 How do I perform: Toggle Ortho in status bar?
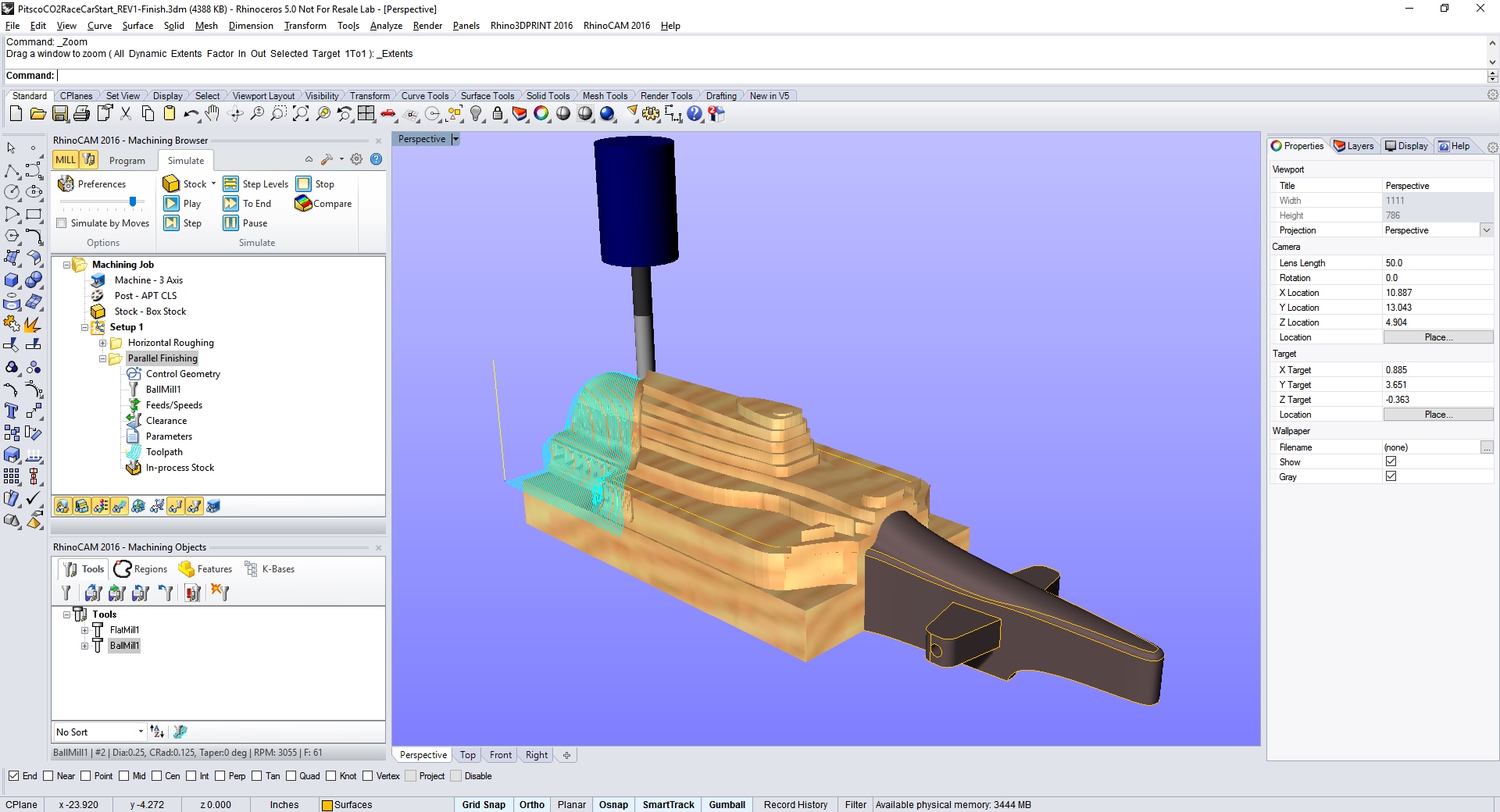[x=532, y=805]
